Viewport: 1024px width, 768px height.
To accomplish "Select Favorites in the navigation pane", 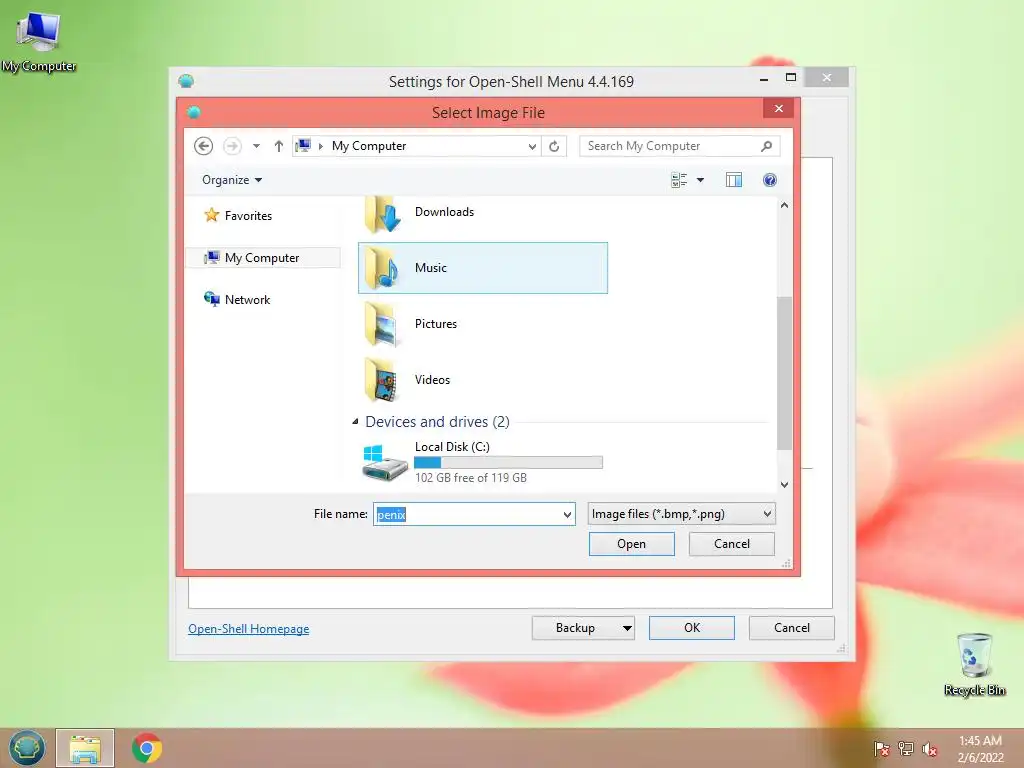I will pyautogui.click(x=238, y=216).
